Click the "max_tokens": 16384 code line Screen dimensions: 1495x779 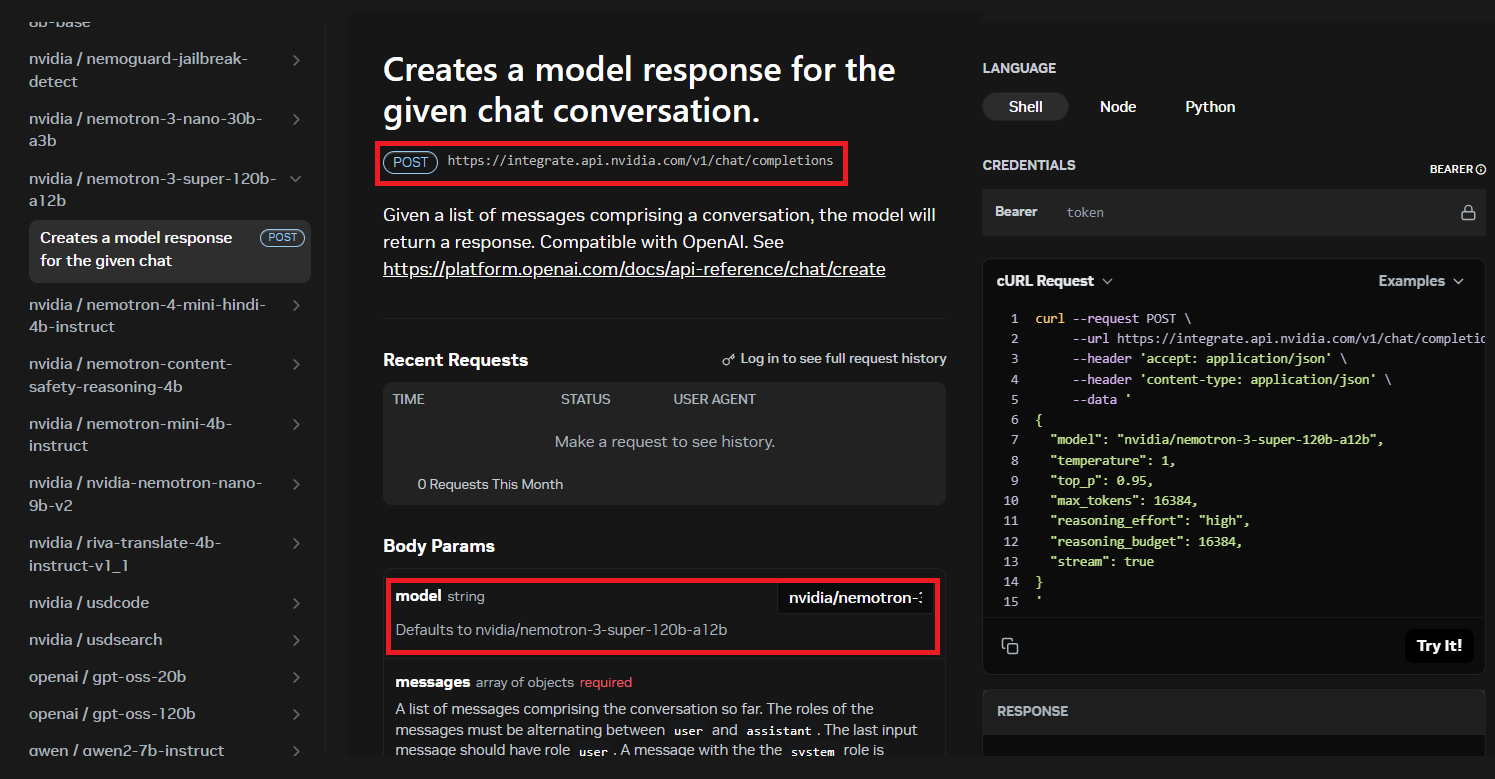tap(1124, 501)
